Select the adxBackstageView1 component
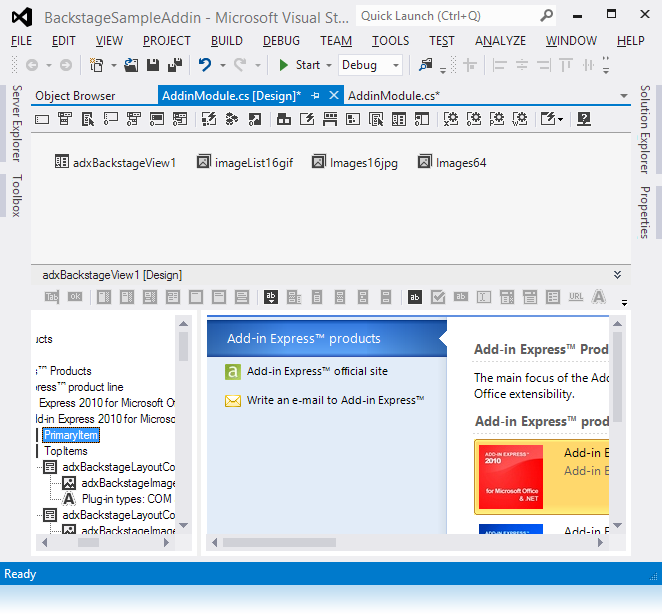Image resolution: width=662 pixels, height=615 pixels. (x=115, y=162)
